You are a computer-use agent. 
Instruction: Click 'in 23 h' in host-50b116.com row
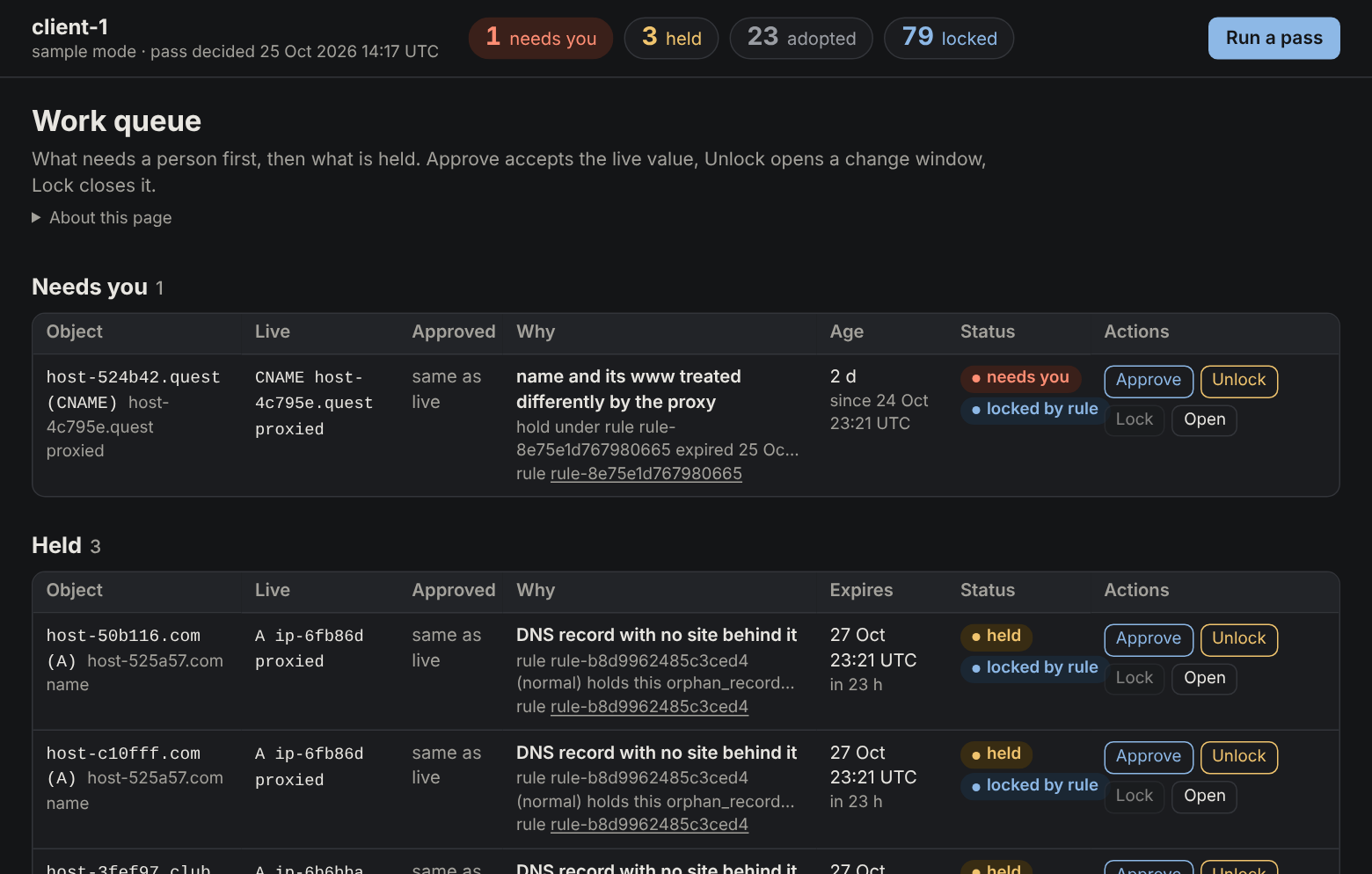pos(856,685)
